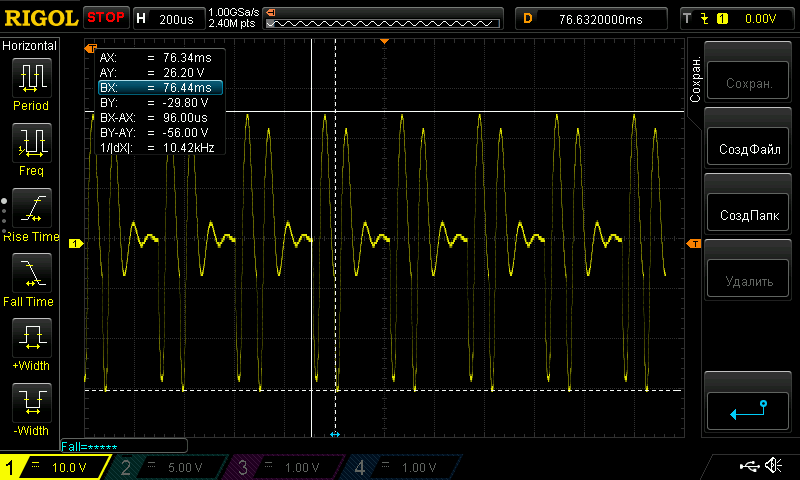The height and width of the screenshot is (480, 800).
Task: Click the USB status icon
Action: pyautogui.click(x=749, y=466)
